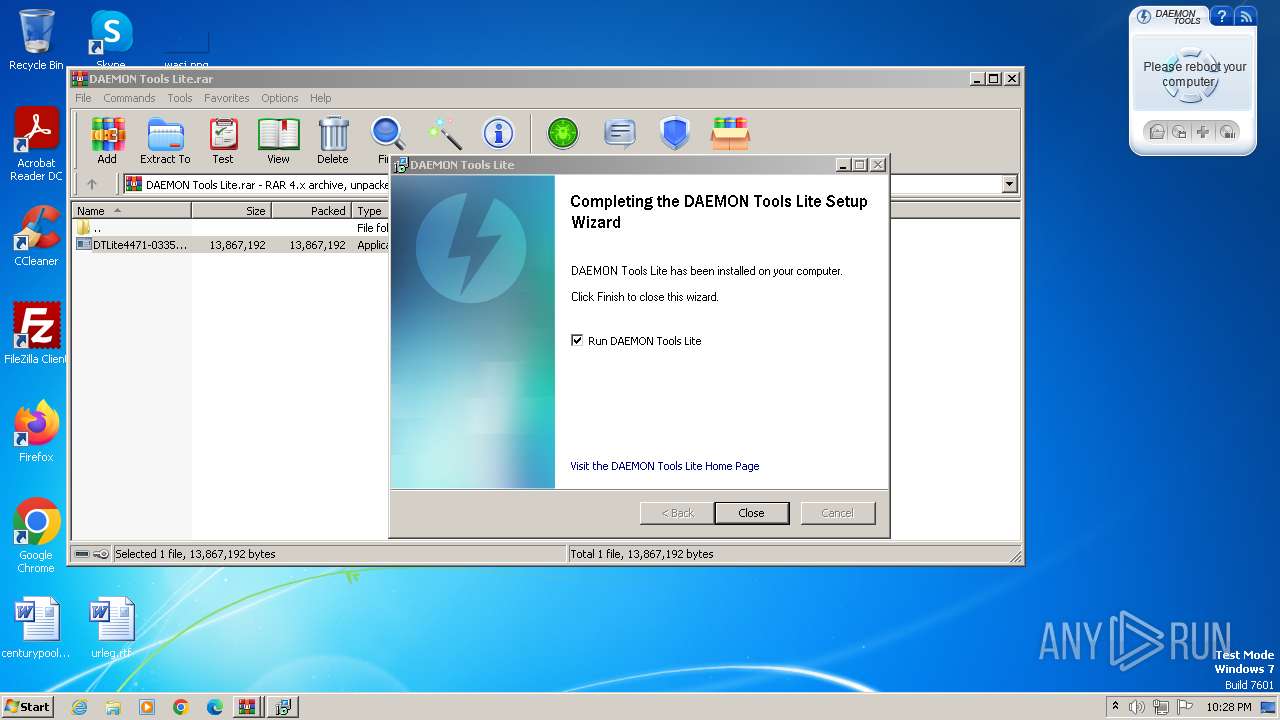Image resolution: width=1280 pixels, height=720 pixels.
Task: Select the DTLite4471-0335 file row
Action: [x=232, y=245]
